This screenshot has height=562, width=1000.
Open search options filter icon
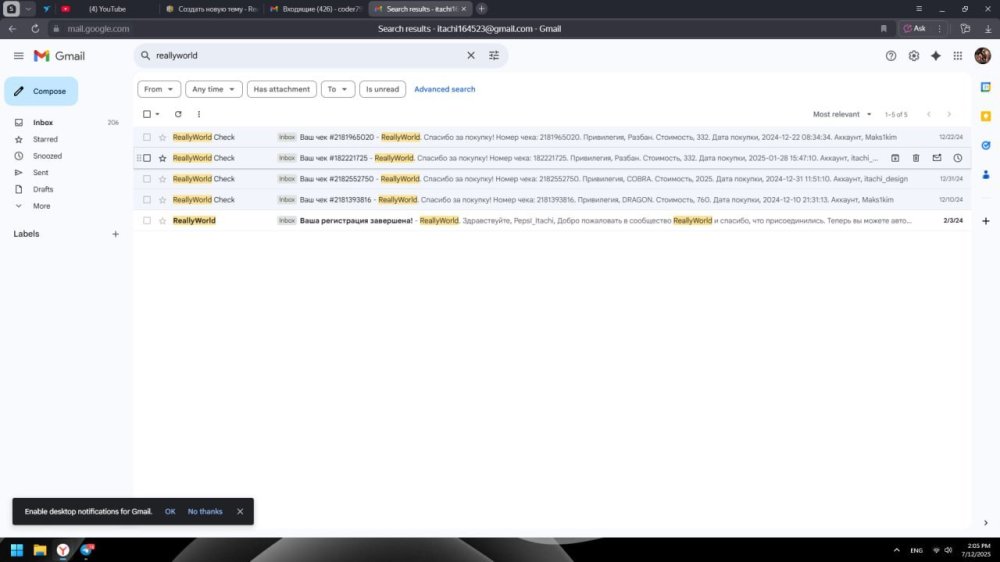[x=494, y=55]
